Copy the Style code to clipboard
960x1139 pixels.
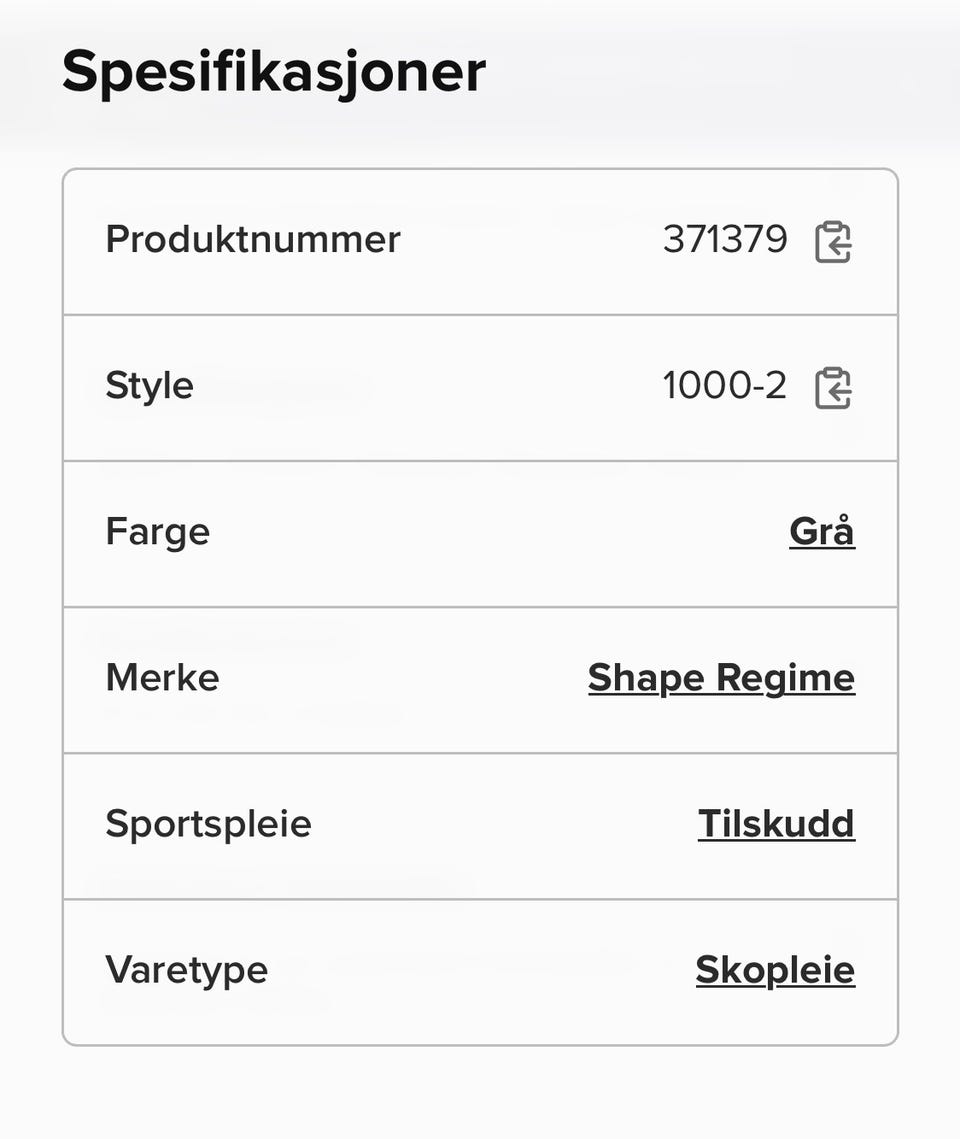click(832, 388)
